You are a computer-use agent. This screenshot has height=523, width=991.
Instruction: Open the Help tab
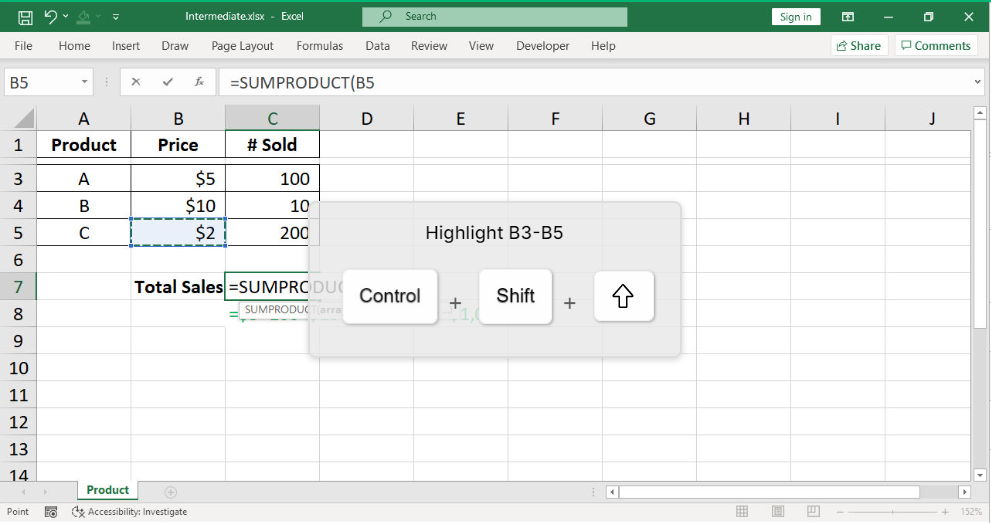(x=603, y=45)
